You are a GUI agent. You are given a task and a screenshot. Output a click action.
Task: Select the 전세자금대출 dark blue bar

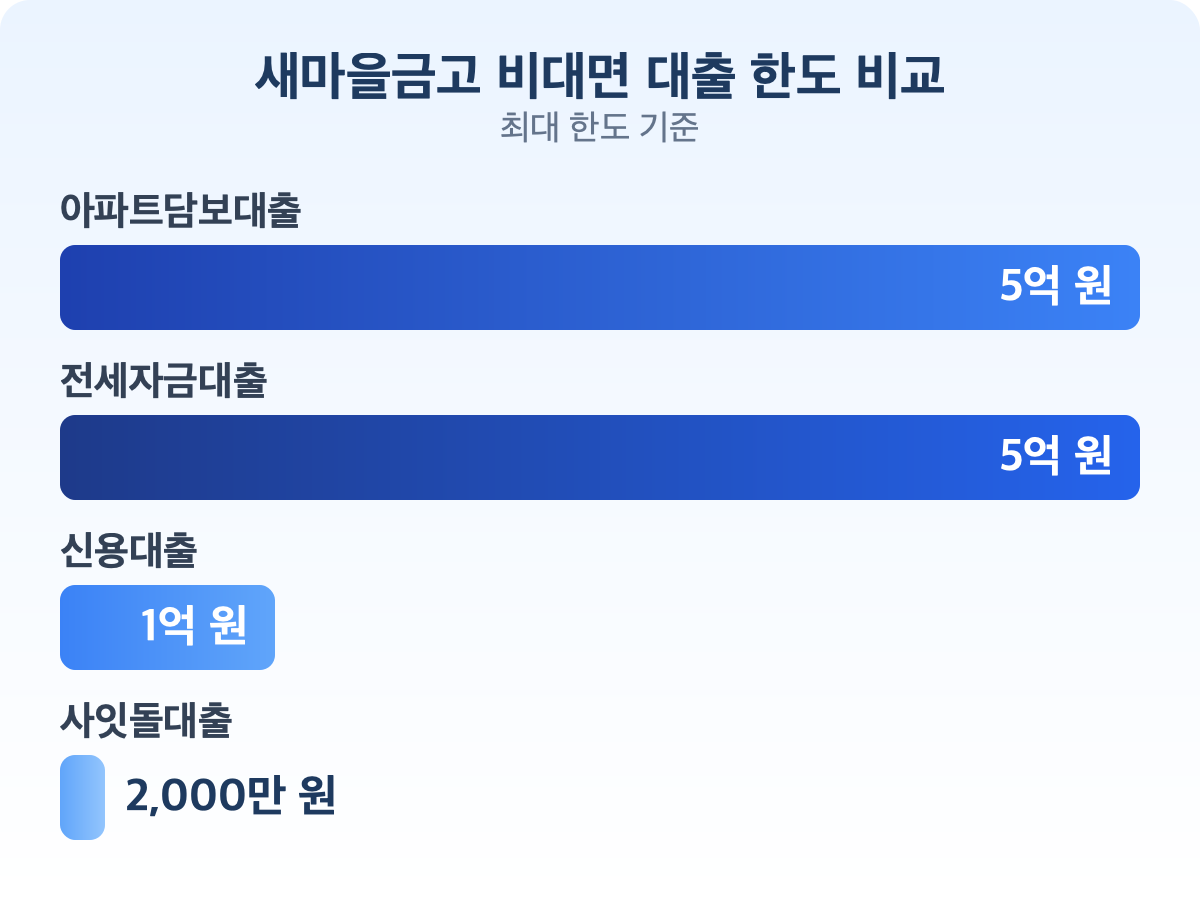[500, 458]
